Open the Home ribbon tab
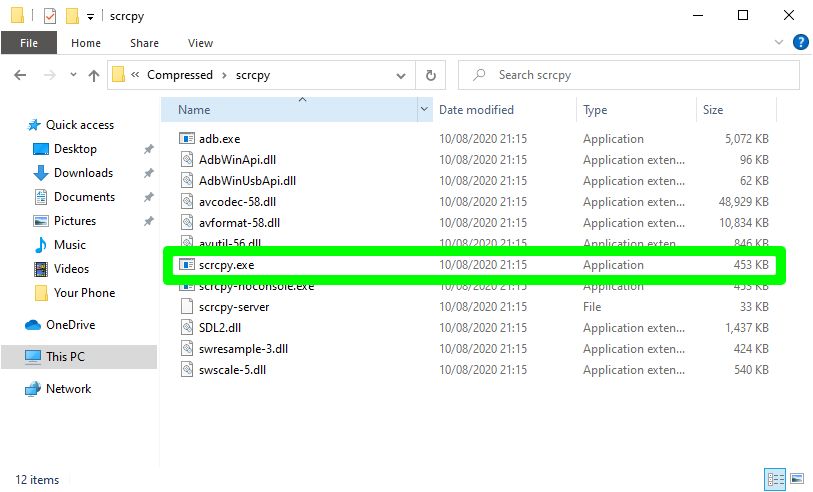The image size is (813, 492). click(86, 43)
